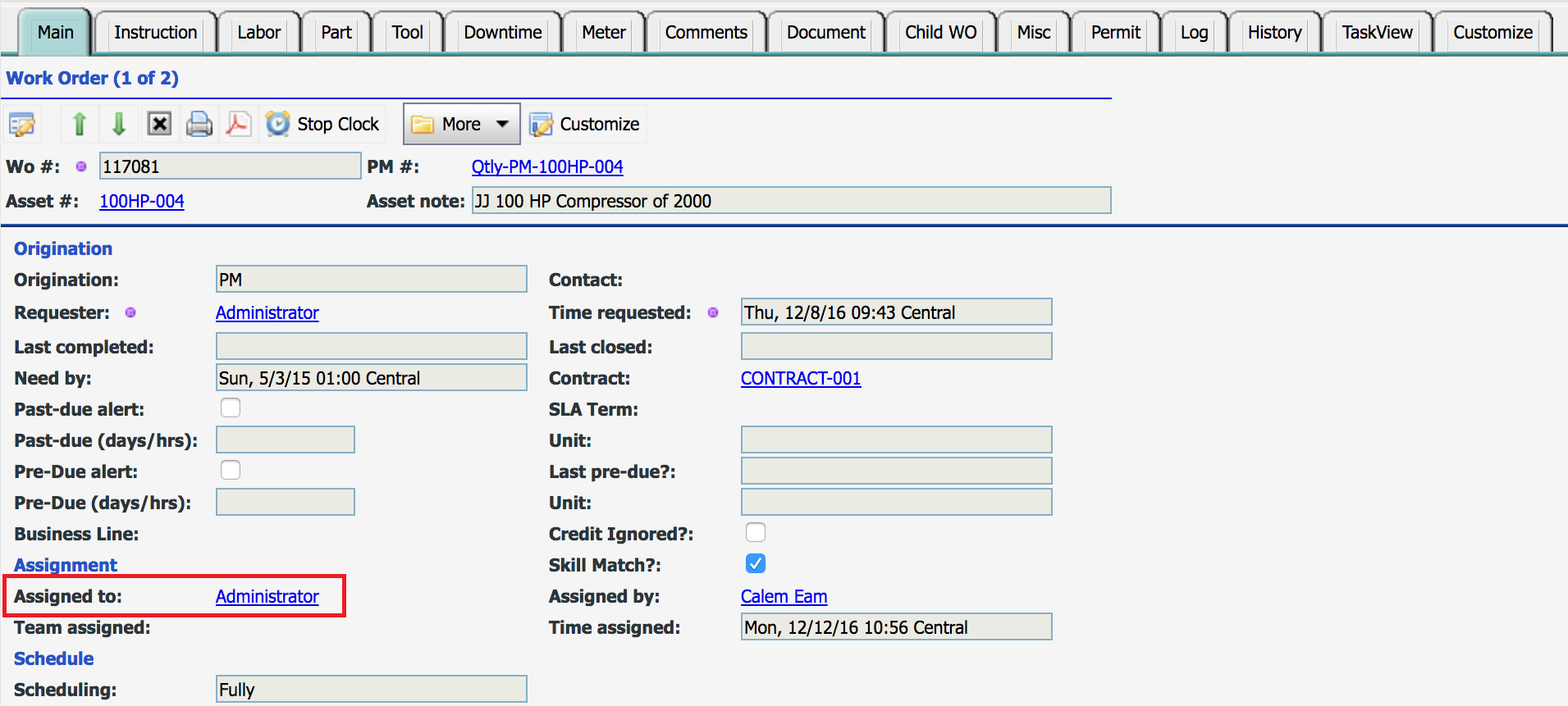Toggle the Past-due alert checkbox
The image size is (1568, 706).
point(231,408)
